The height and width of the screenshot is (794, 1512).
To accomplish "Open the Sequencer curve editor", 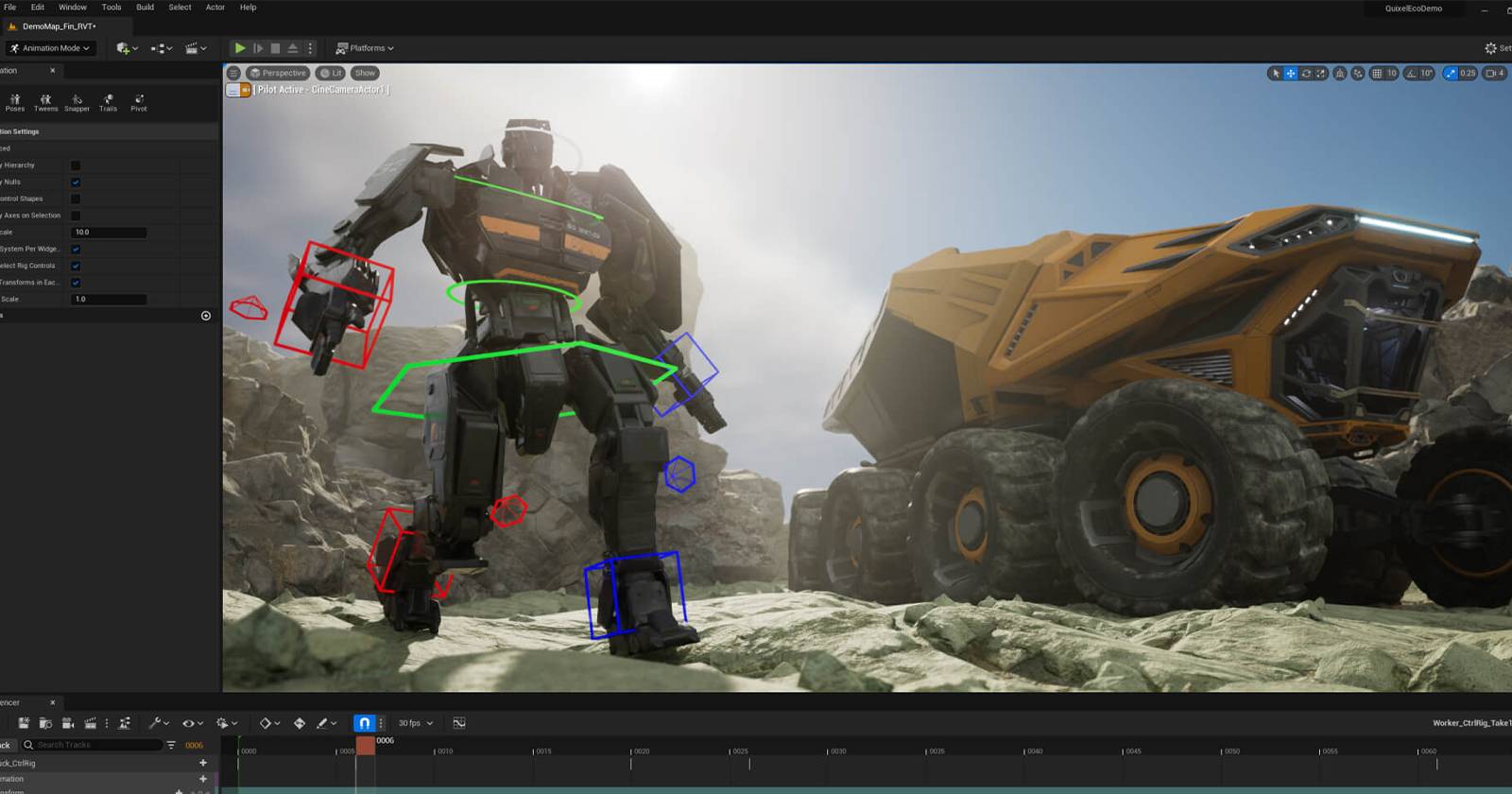I will pos(459,723).
